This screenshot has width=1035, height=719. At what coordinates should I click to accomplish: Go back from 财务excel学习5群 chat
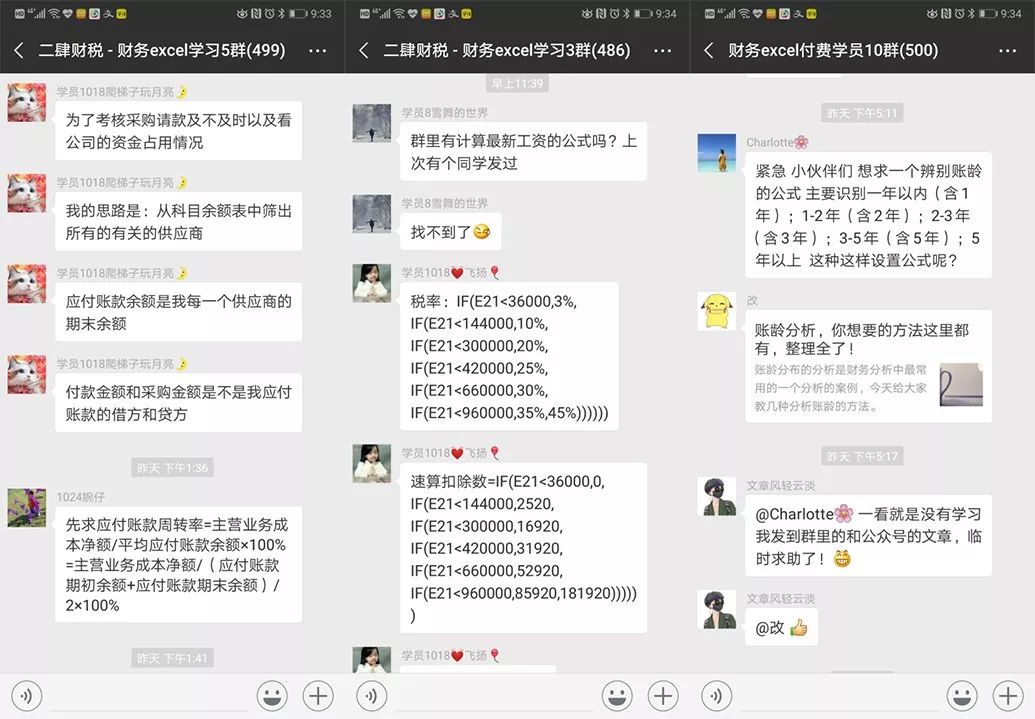point(19,50)
